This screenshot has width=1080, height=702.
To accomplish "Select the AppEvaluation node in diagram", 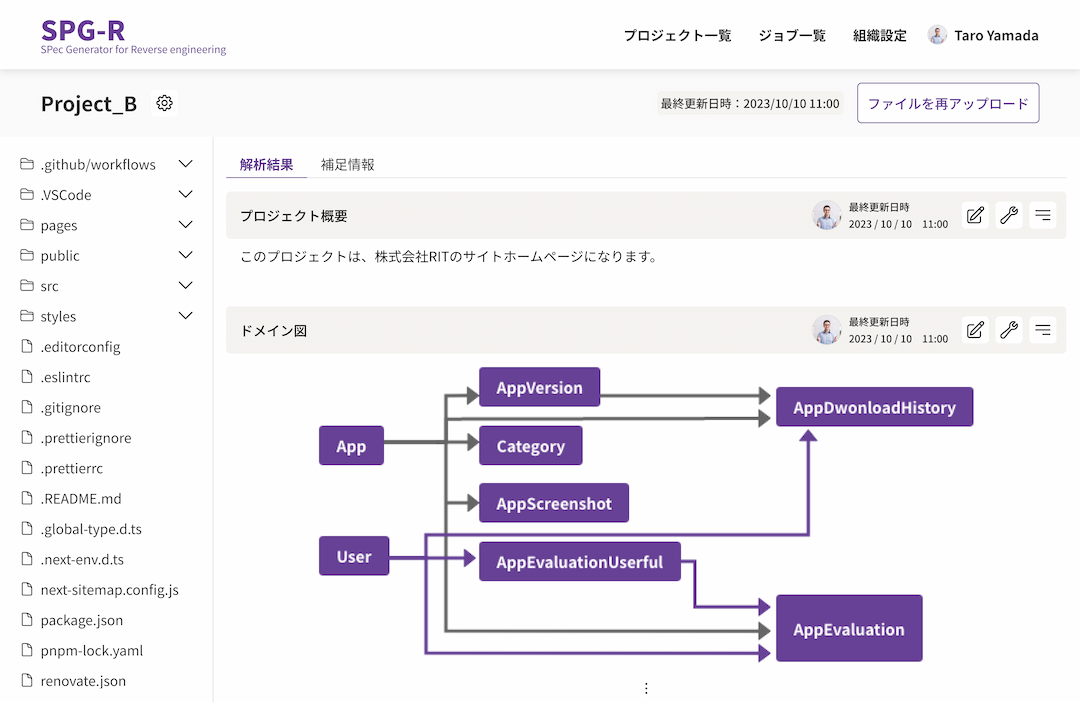I will 849,629.
